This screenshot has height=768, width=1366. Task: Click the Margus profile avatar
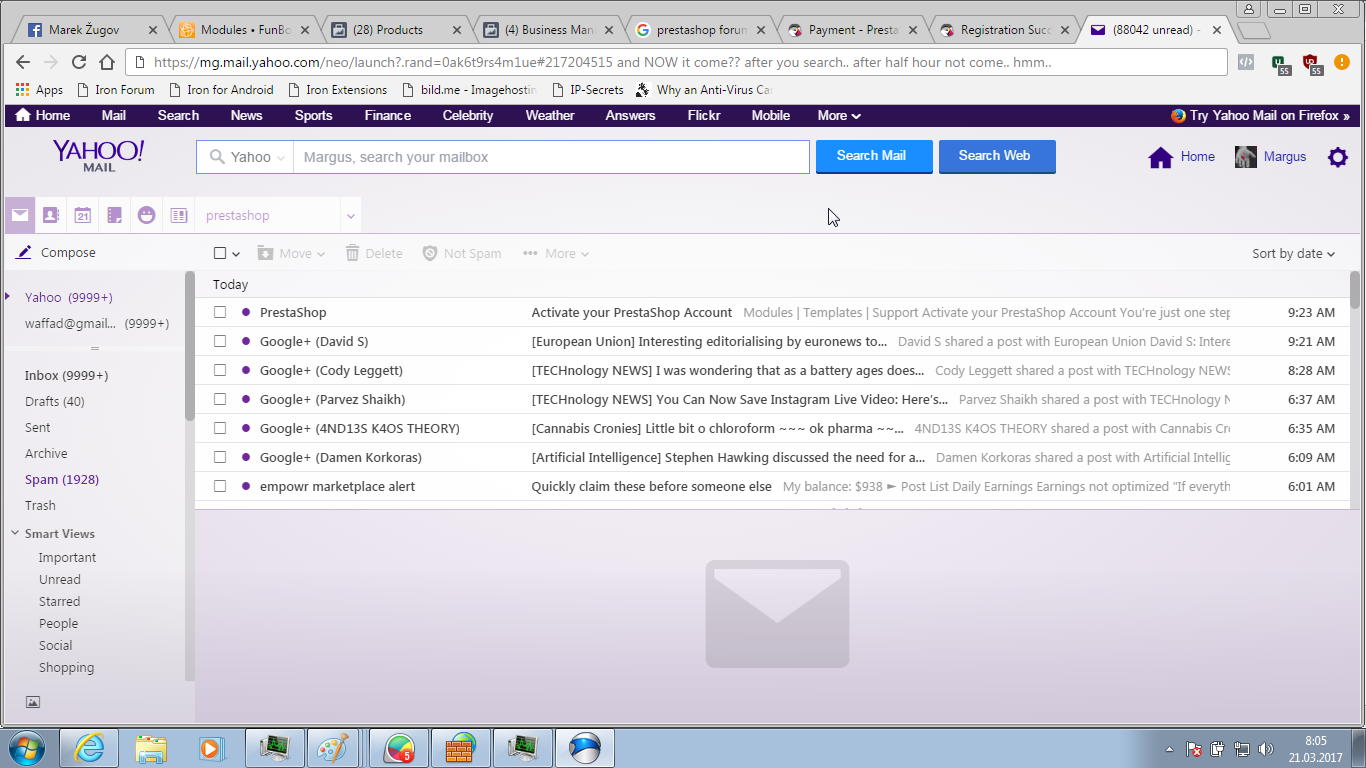point(1246,157)
